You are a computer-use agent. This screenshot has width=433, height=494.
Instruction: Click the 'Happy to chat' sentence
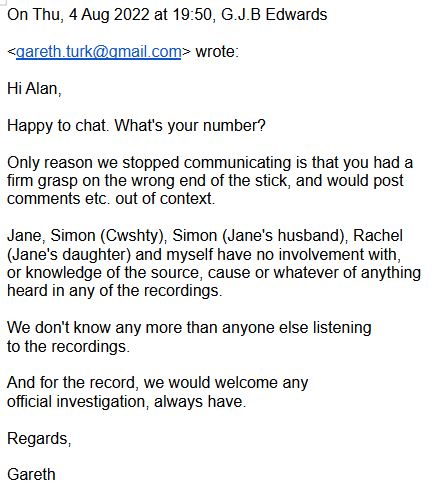(58, 126)
